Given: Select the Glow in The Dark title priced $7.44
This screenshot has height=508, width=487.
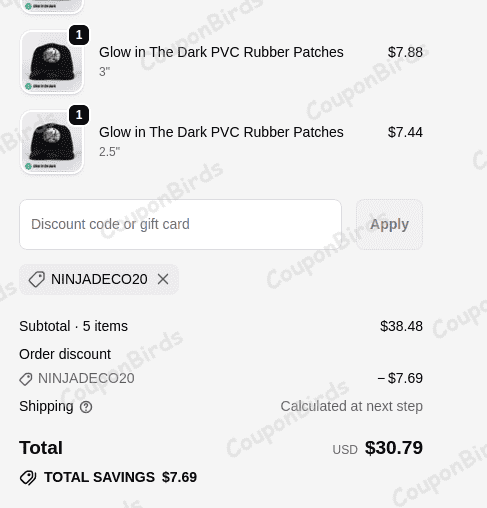Looking at the screenshot, I should coord(221,132).
